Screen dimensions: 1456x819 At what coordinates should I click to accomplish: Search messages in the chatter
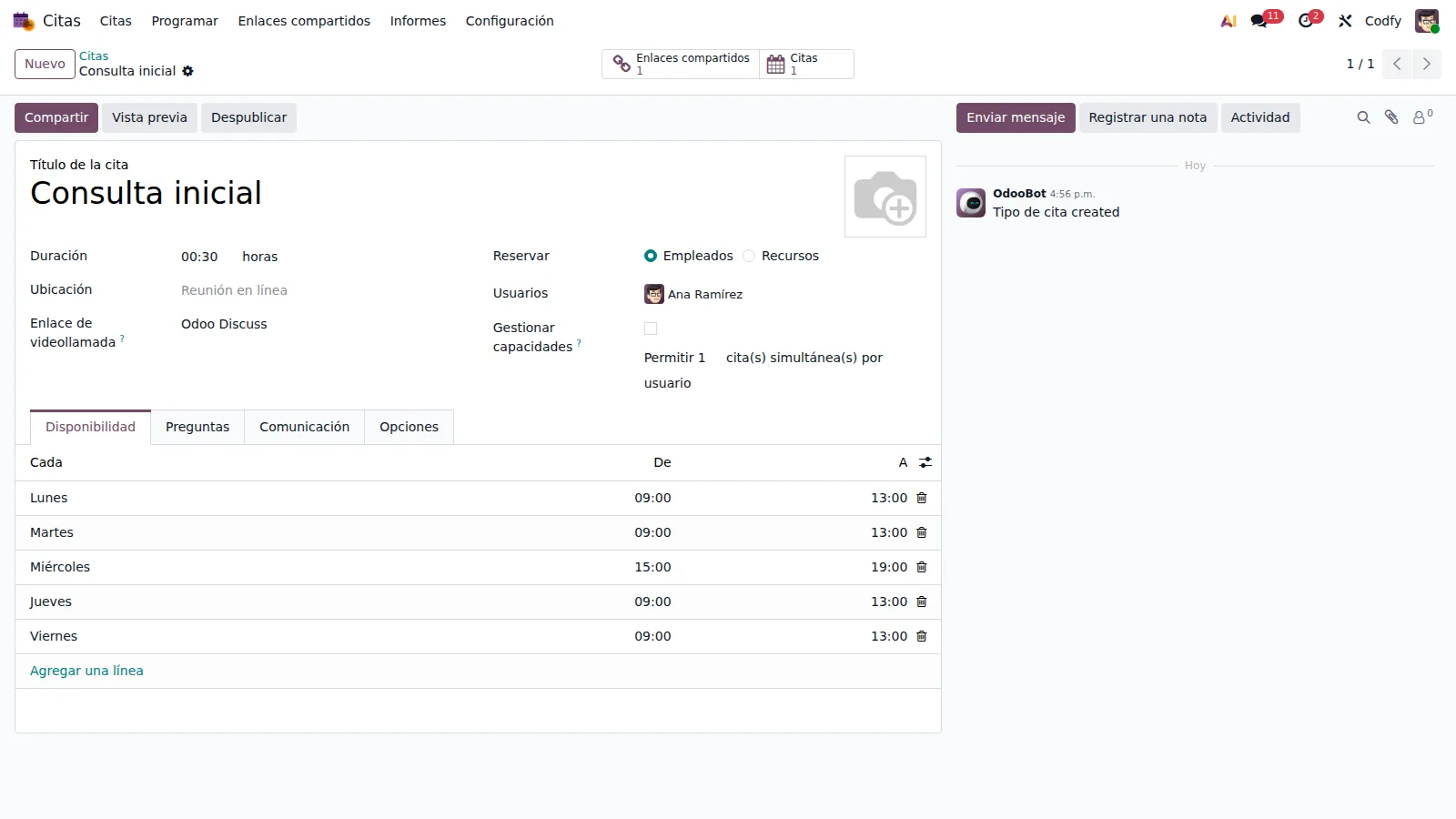coord(1363,117)
